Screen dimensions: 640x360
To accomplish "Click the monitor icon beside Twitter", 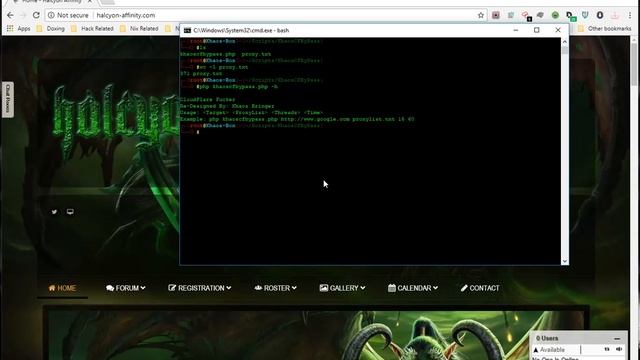I will [x=70, y=211].
